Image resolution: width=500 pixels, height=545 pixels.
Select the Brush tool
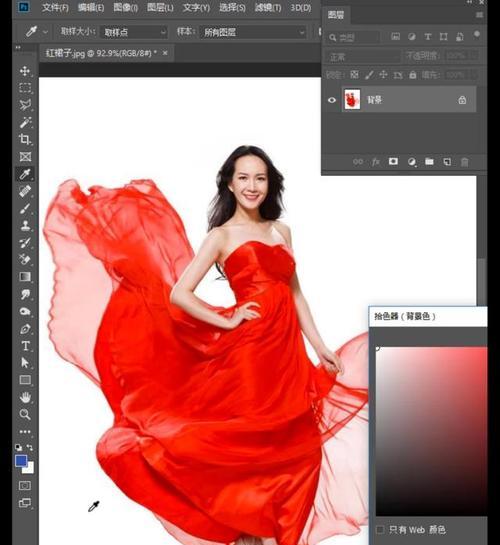[25, 208]
